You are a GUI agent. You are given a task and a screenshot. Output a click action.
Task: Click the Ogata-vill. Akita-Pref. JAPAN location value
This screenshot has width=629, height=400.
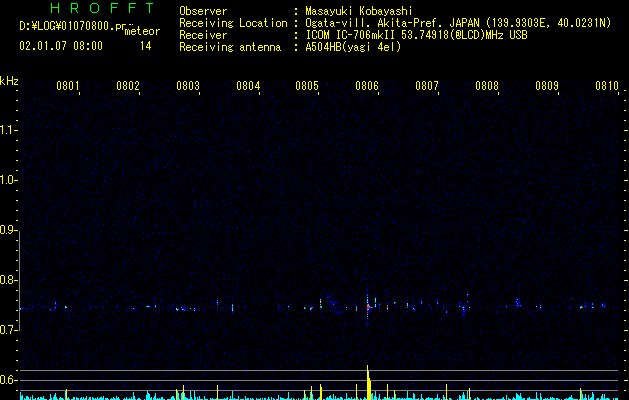(458, 23)
